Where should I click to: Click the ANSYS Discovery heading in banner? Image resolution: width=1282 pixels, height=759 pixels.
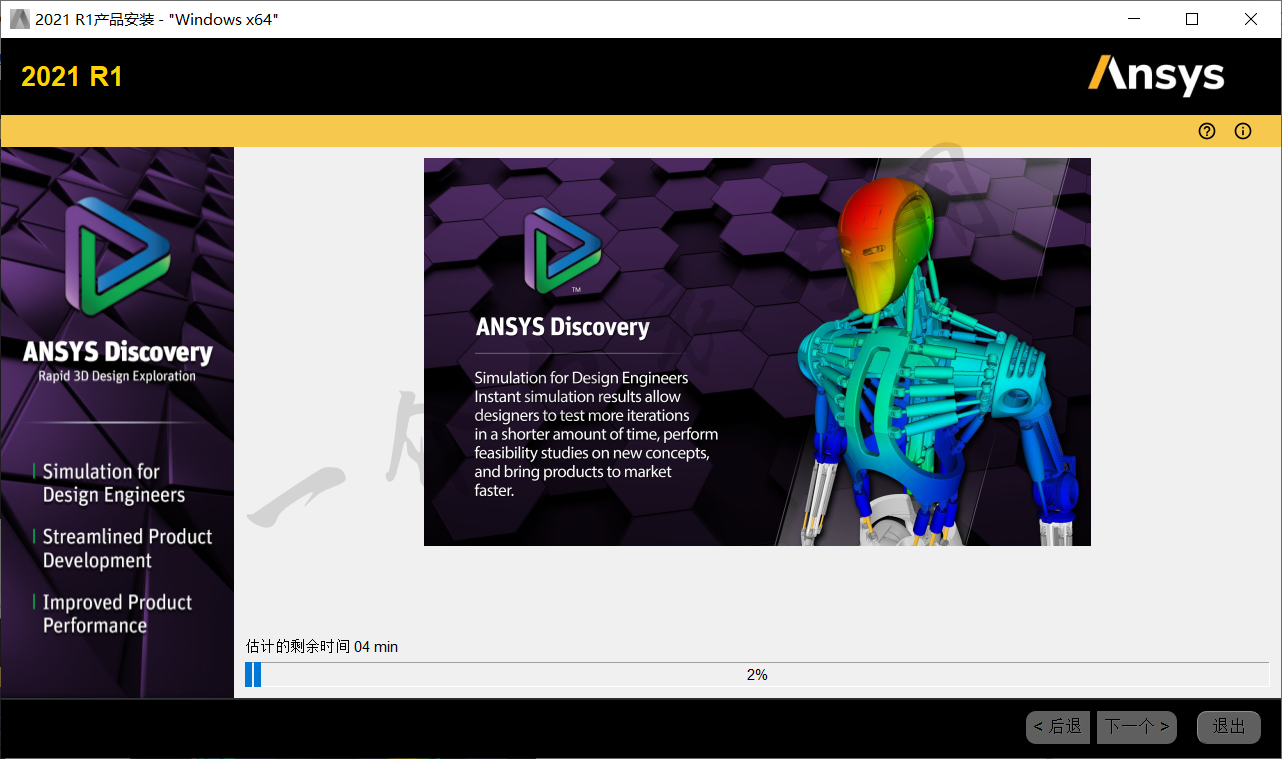point(562,327)
